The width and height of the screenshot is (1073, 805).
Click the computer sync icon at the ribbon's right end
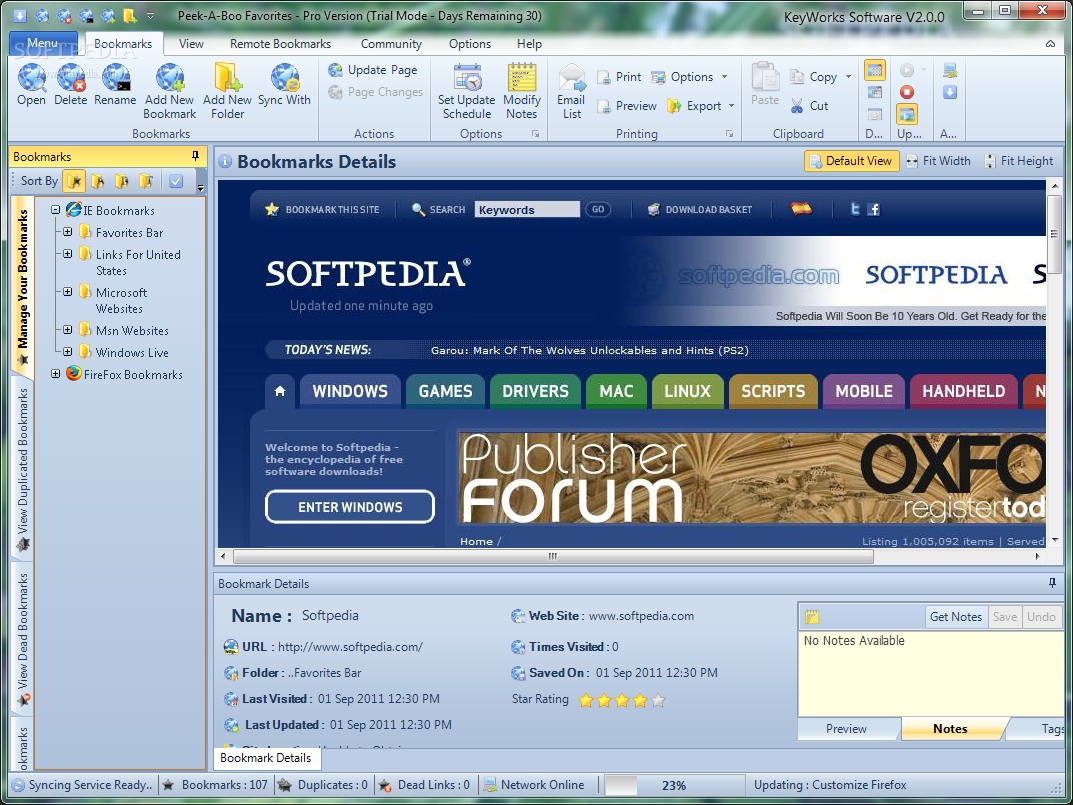click(x=949, y=70)
